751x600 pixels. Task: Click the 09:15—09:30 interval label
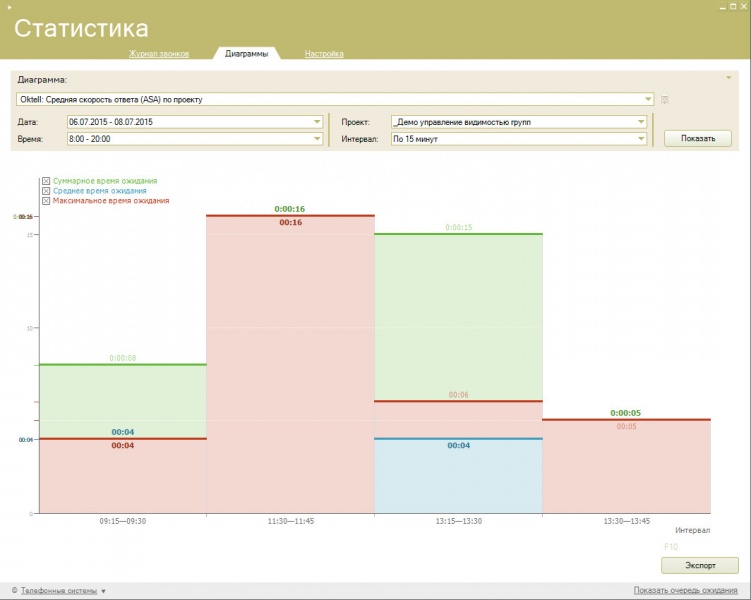click(x=123, y=521)
